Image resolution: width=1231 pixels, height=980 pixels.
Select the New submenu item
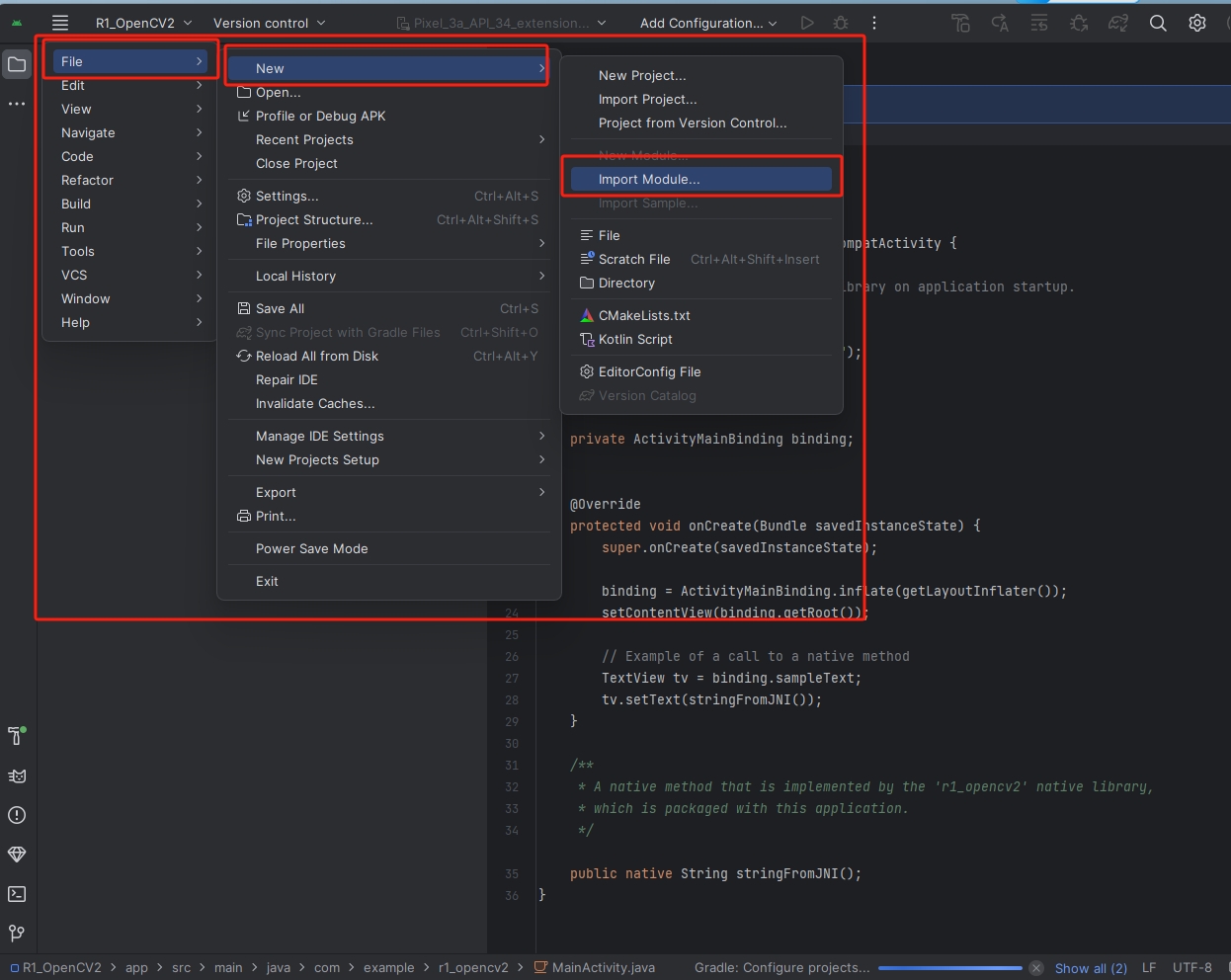click(389, 68)
